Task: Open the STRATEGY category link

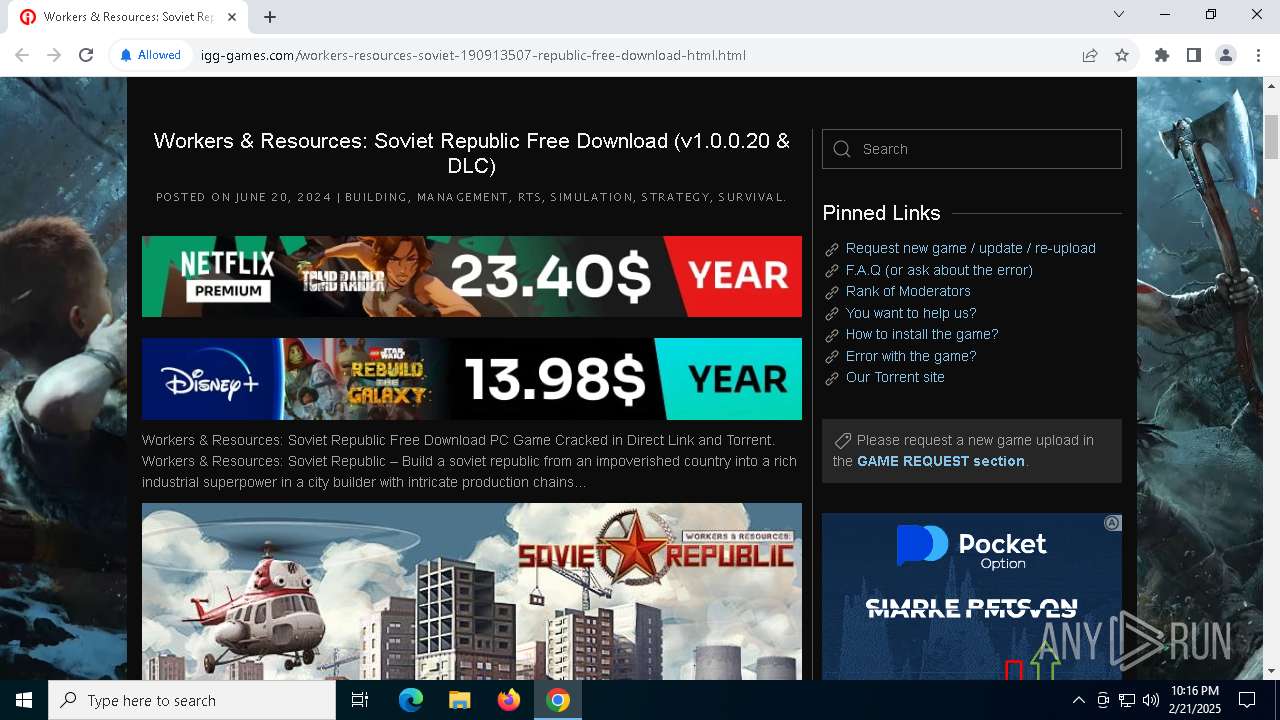Action: pos(675,197)
